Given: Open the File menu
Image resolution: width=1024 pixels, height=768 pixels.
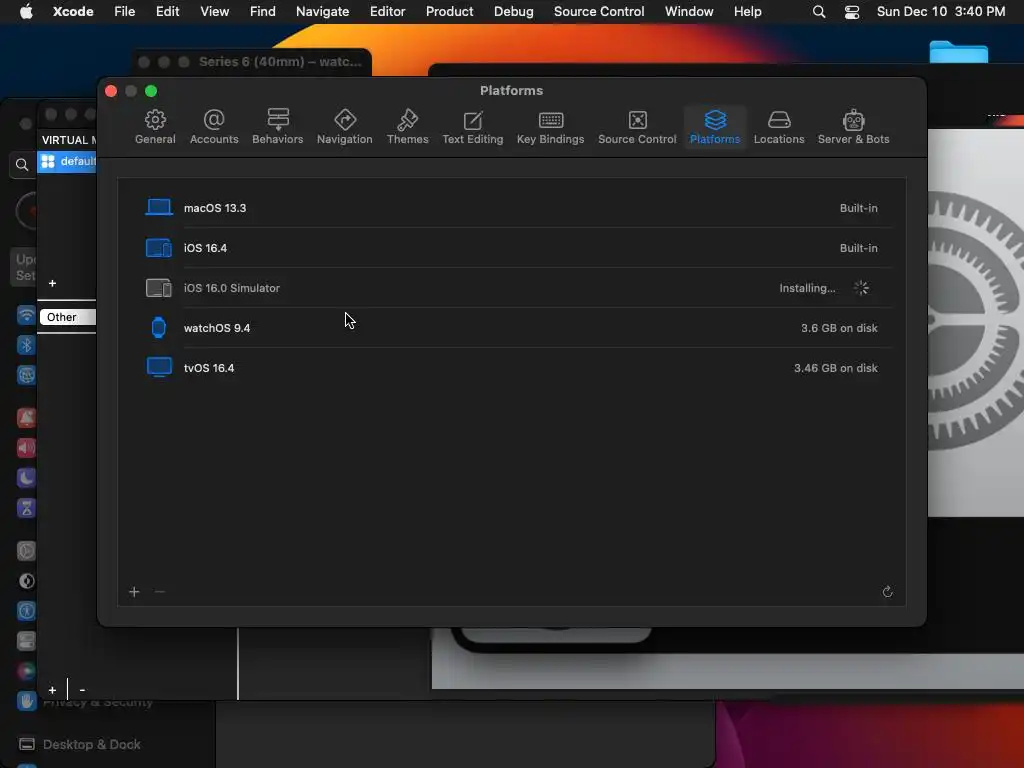Looking at the screenshot, I should click(x=124, y=12).
